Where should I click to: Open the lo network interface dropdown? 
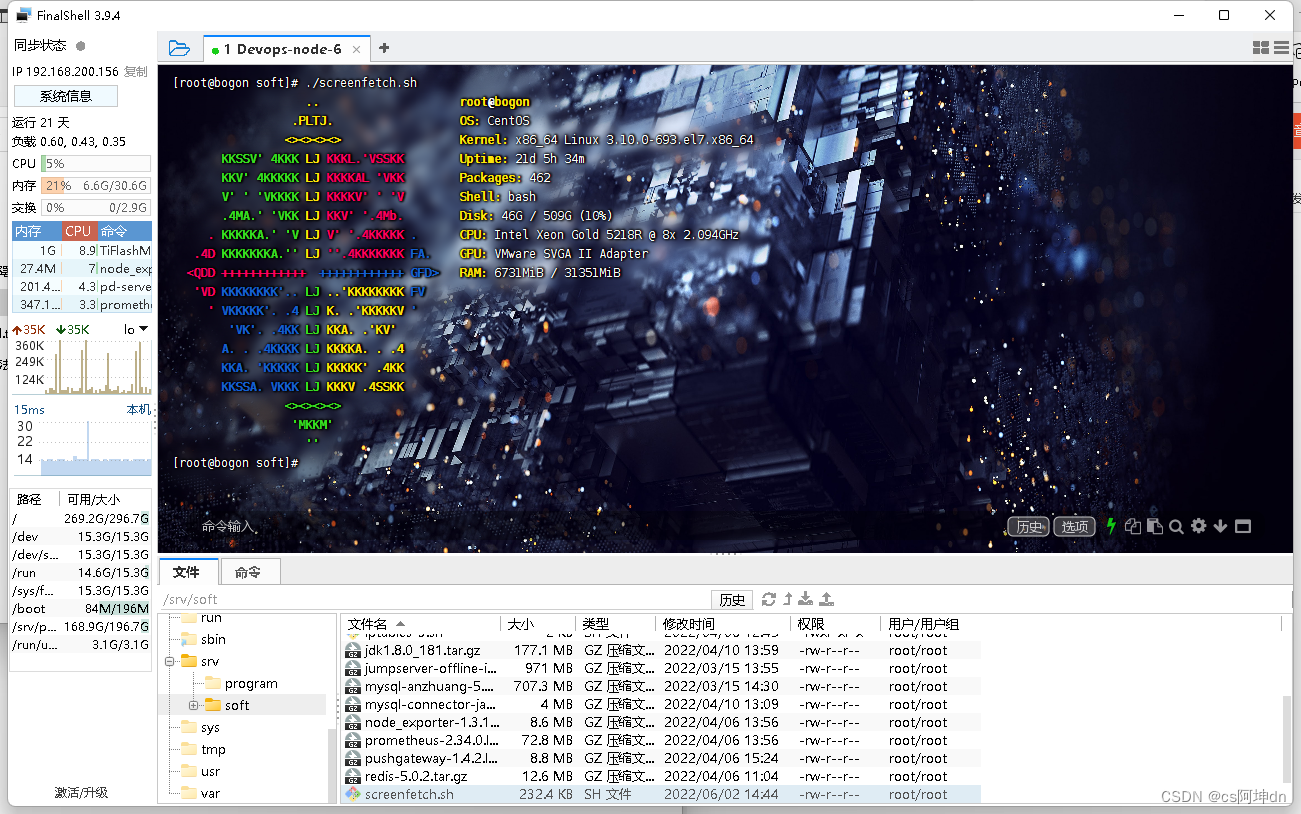point(136,329)
